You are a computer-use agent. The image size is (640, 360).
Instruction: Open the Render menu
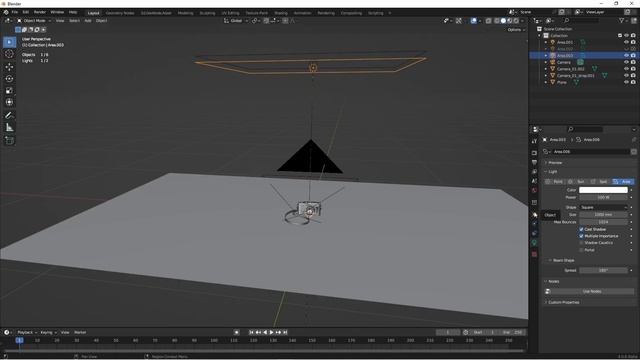(x=40, y=12)
